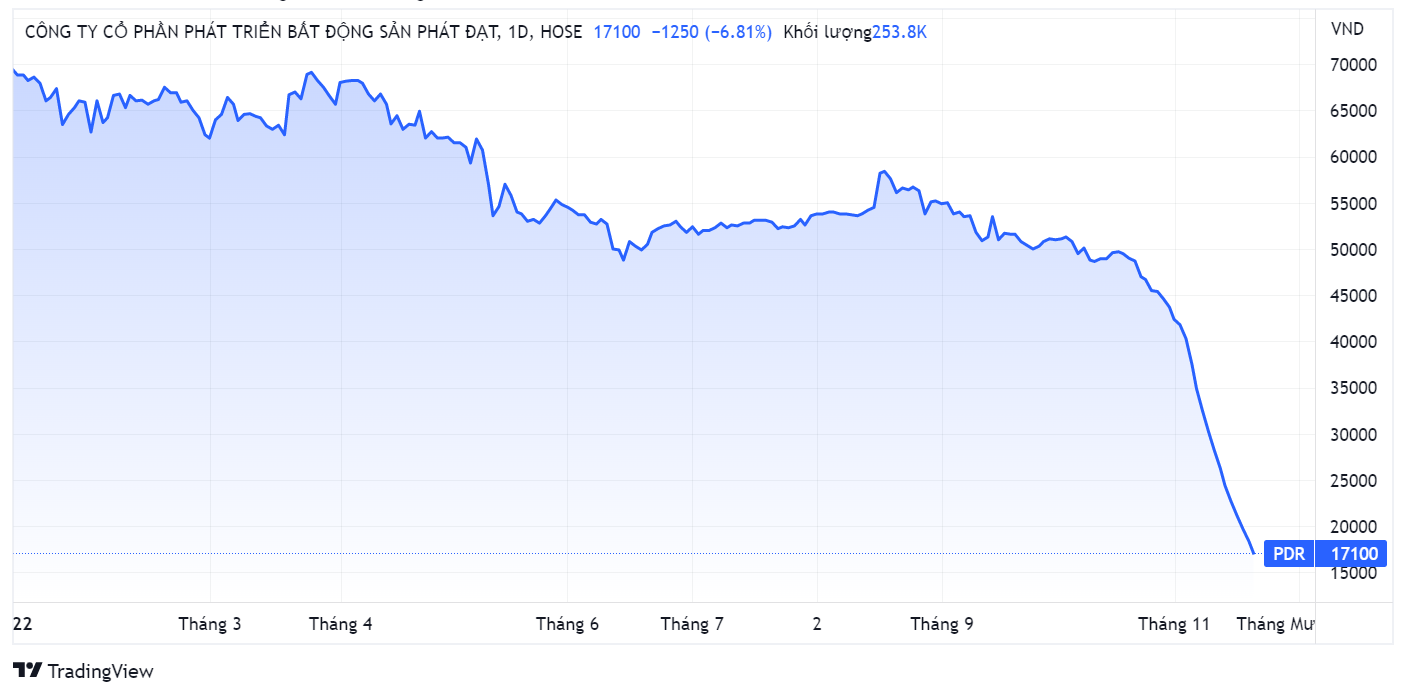Click the Tháng 3 time axis label
Screen dimensions: 1408x697
pyautogui.click(x=210, y=624)
